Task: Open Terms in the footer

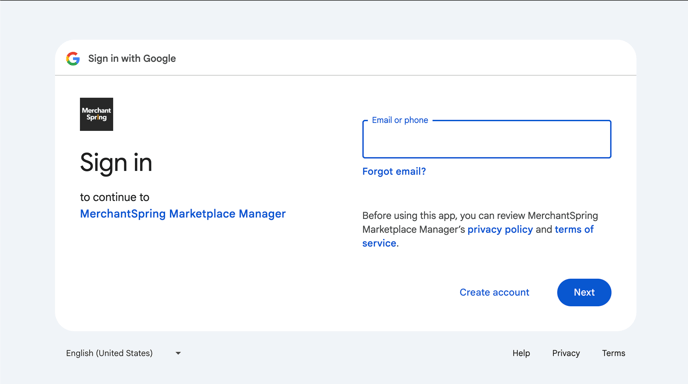Action: click(613, 353)
